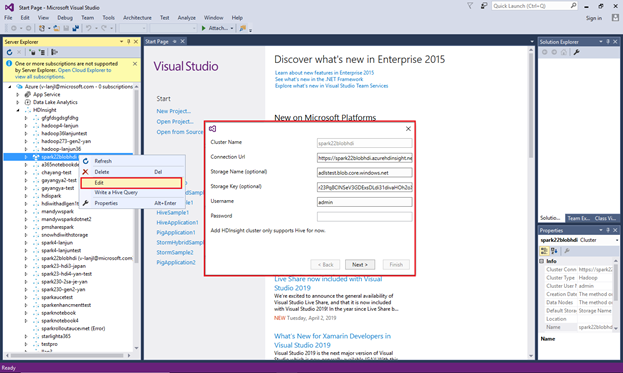
Task: Click the Next button in the cluster dialog
Action: [360, 265]
